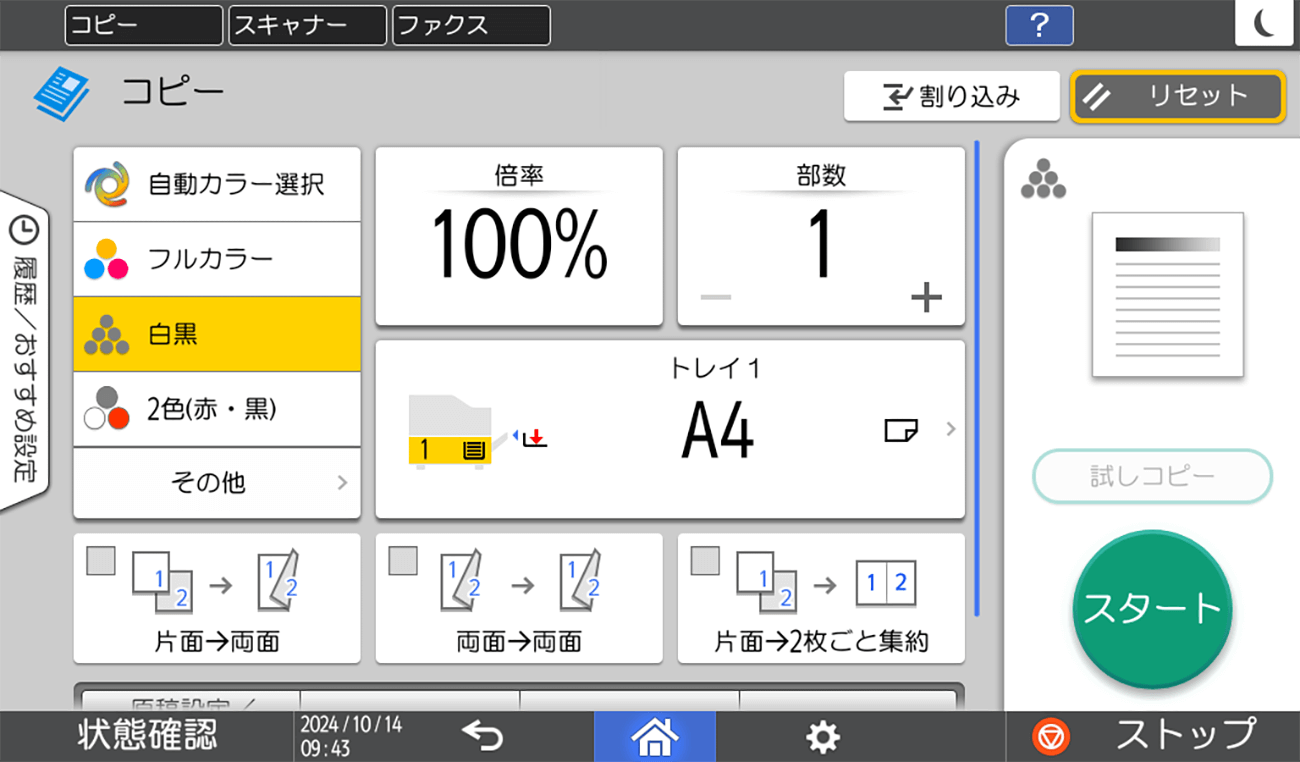Screen dimensions: 1300x762
Task: Switch to the スキャナー tab
Action: point(307,26)
